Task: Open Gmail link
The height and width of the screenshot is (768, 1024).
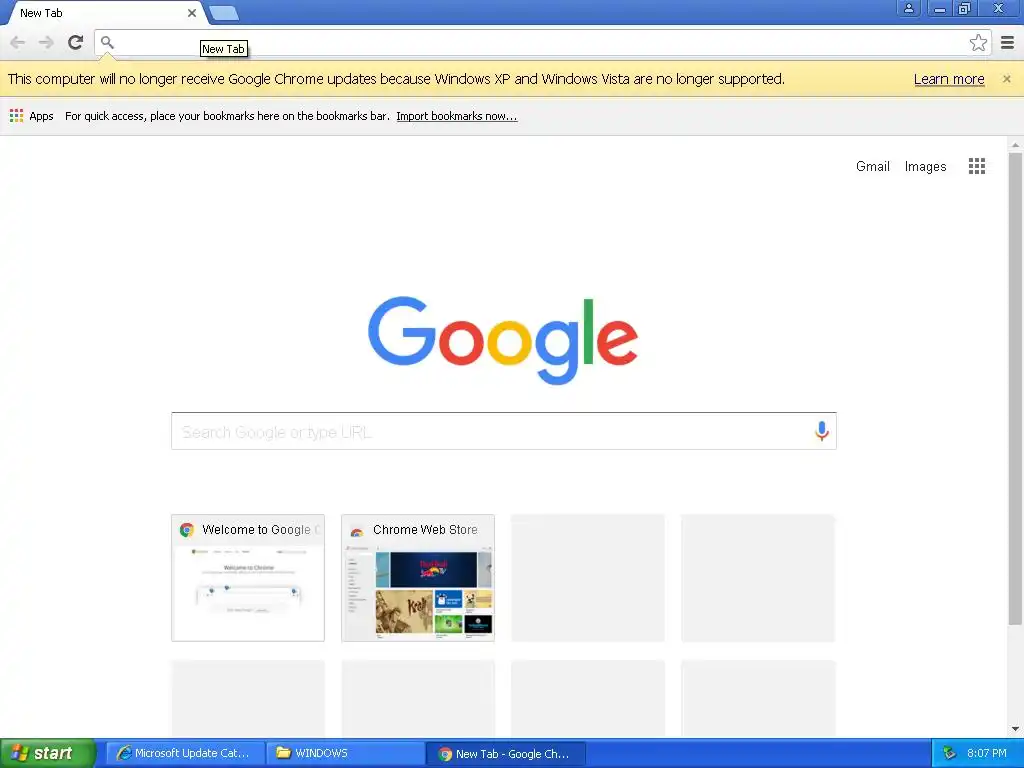Action: point(872,167)
